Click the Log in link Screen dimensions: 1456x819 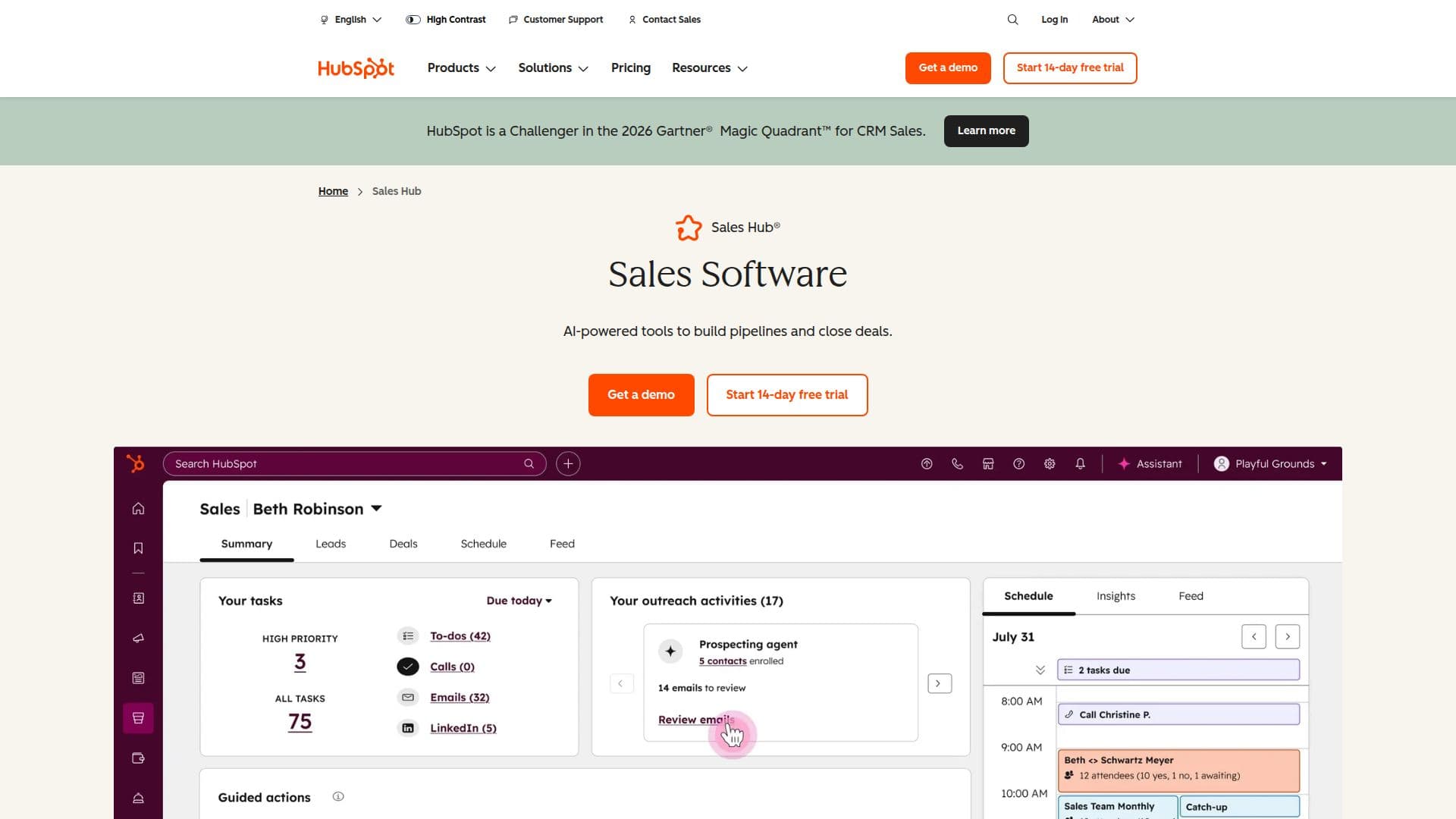pyautogui.click(x=1054, y=20)
